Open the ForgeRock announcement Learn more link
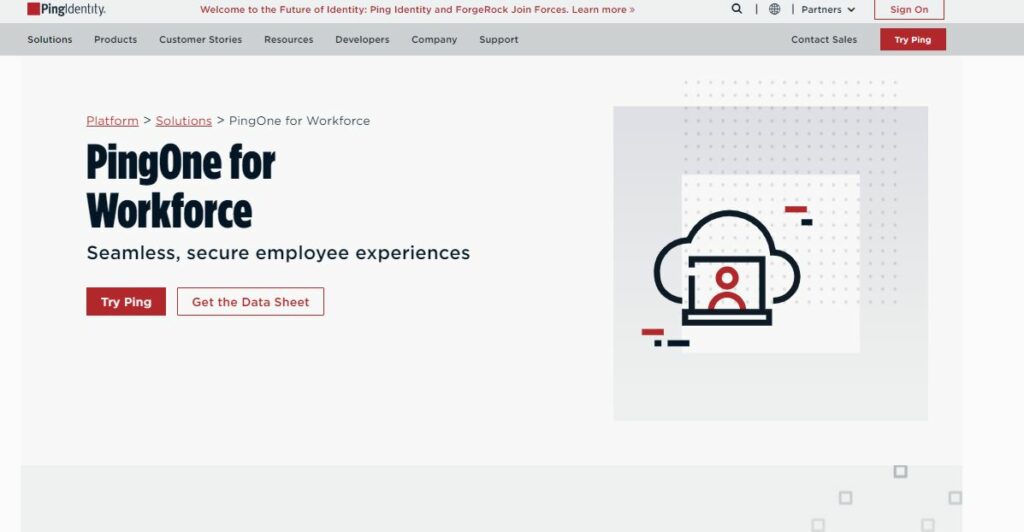The height and width of the screenshot is (532, 1024). [x=603, y=10]
